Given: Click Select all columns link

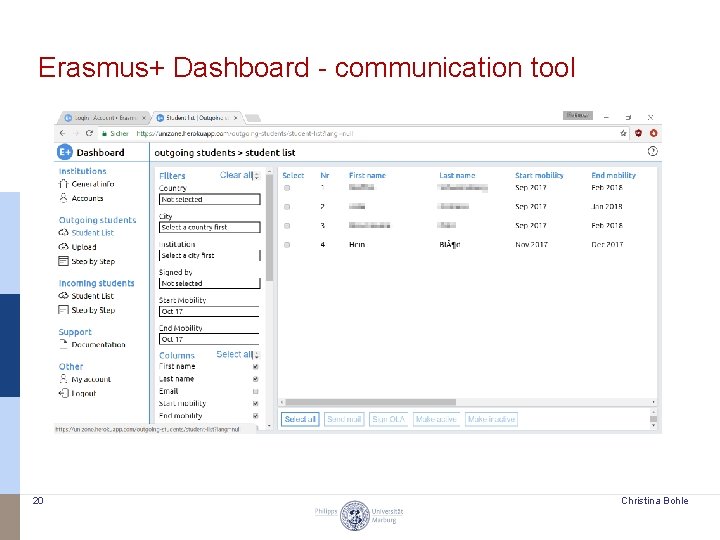Looking at the screenshot, I should [235, 354].
